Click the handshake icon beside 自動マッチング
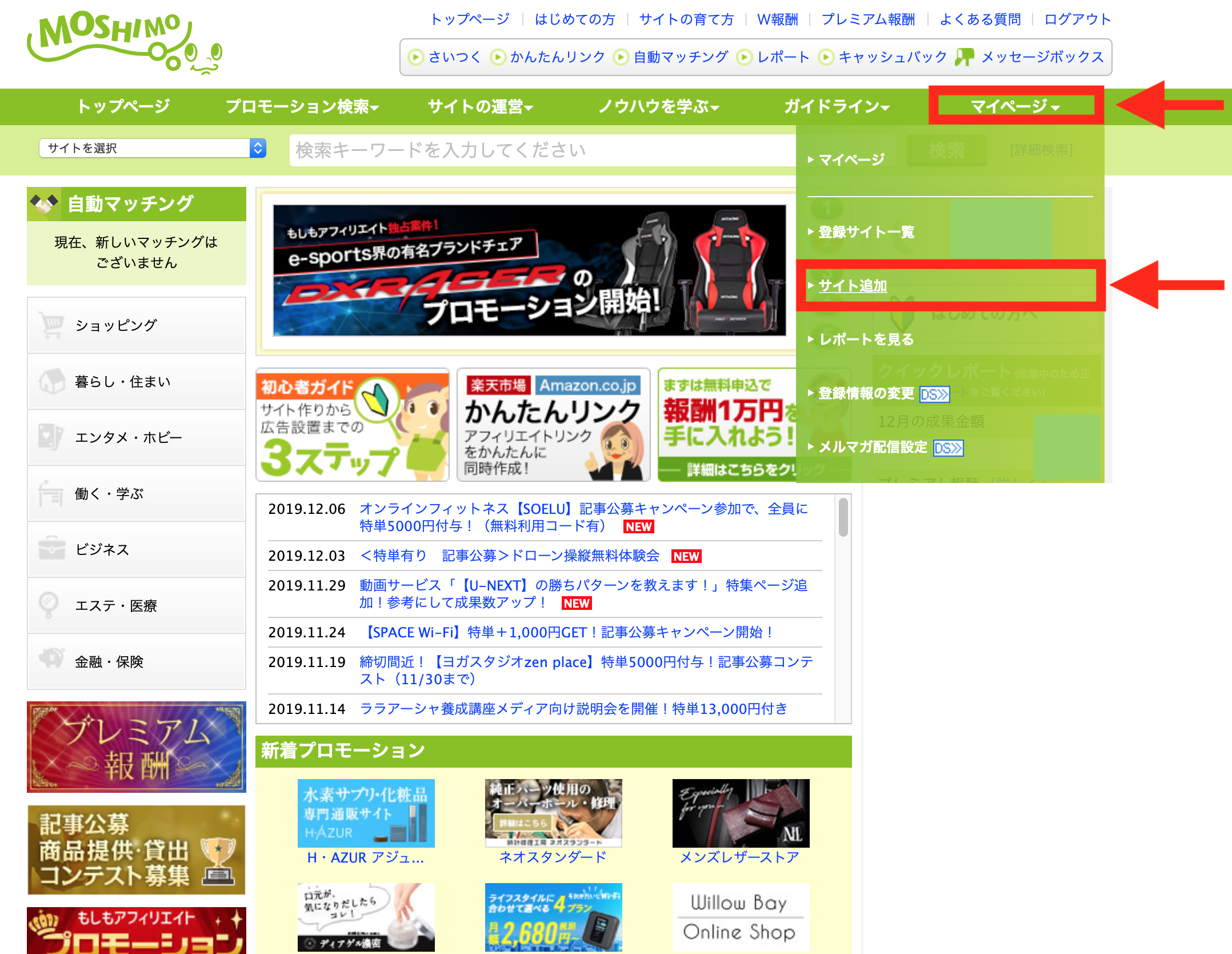 tap(44, 203)
